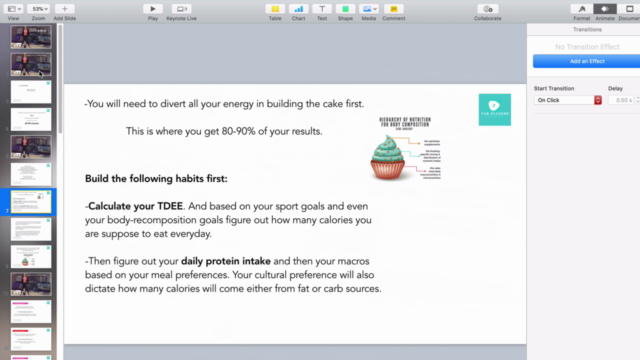Click 'Calculate your TDEE' bold text
This screenshot has width=640, height=360.
tap(136, 206)
